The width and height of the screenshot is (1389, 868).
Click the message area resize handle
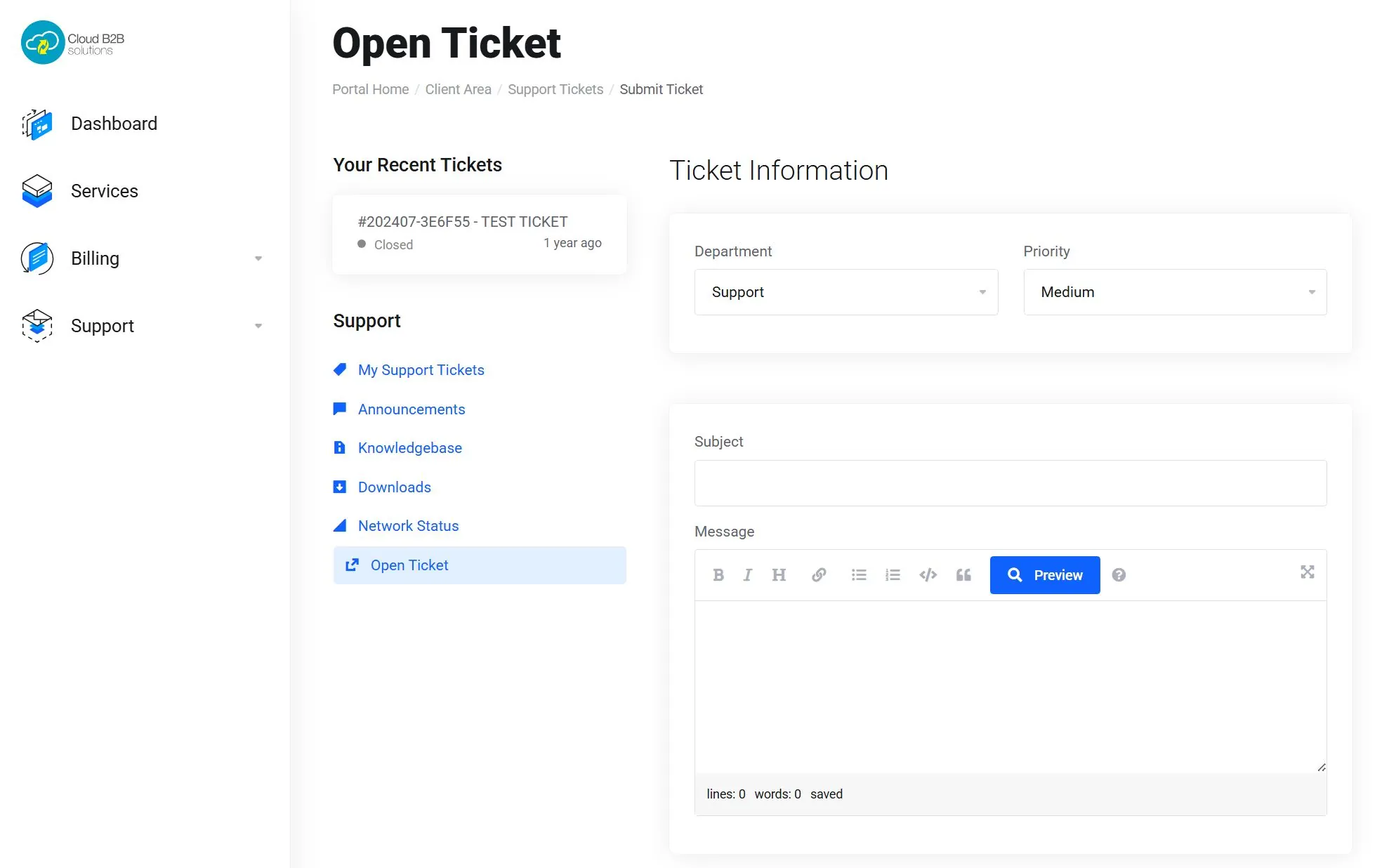coord(1321,768)
